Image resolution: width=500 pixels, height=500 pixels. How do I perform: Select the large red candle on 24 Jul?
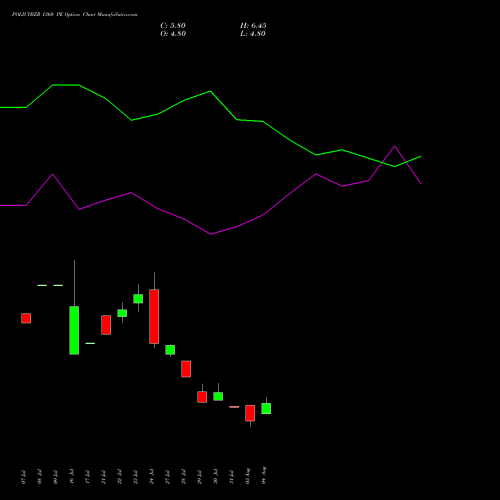(x=154, y=316)
